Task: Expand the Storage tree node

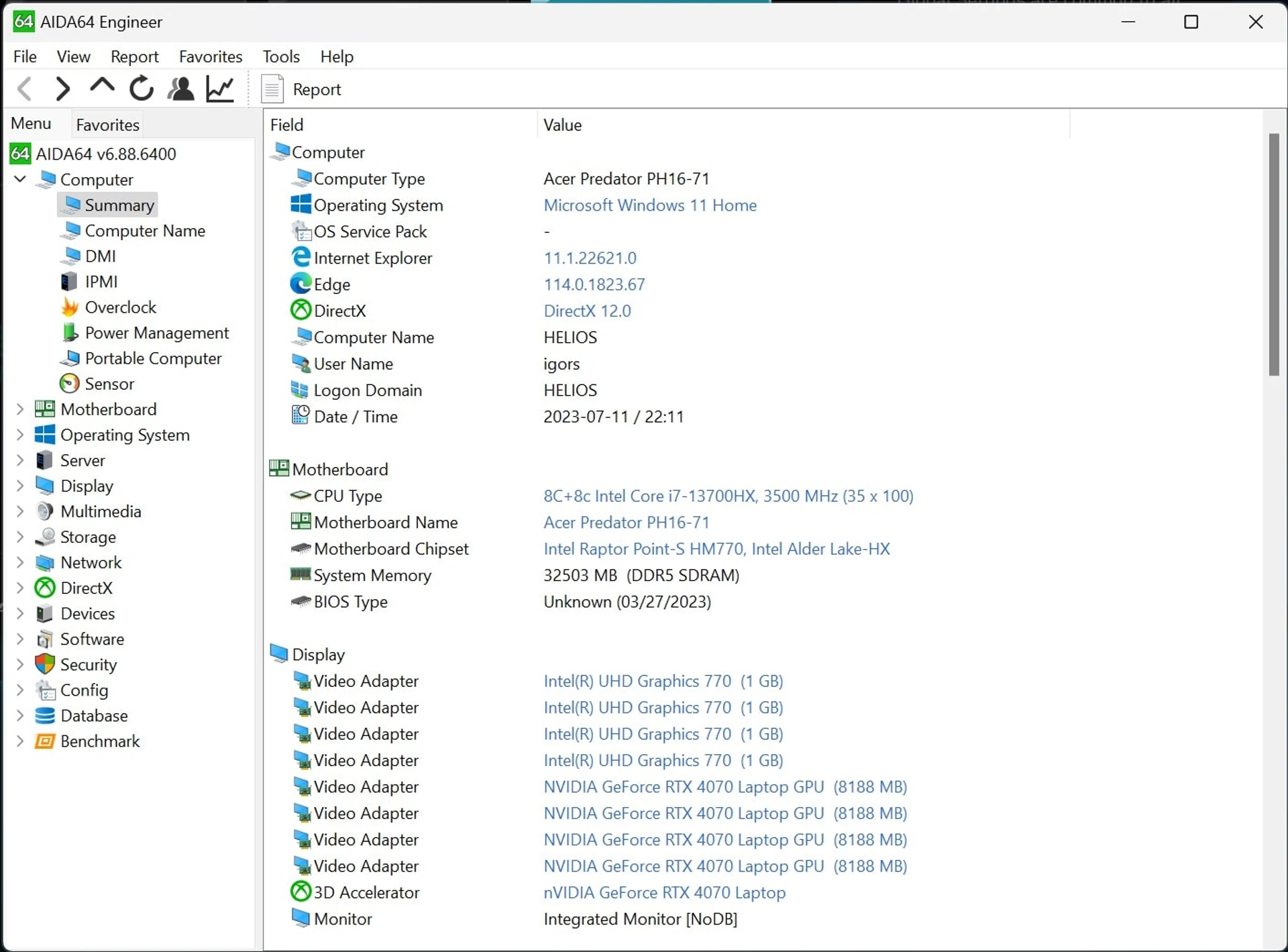Action: (x=20, y=537)
